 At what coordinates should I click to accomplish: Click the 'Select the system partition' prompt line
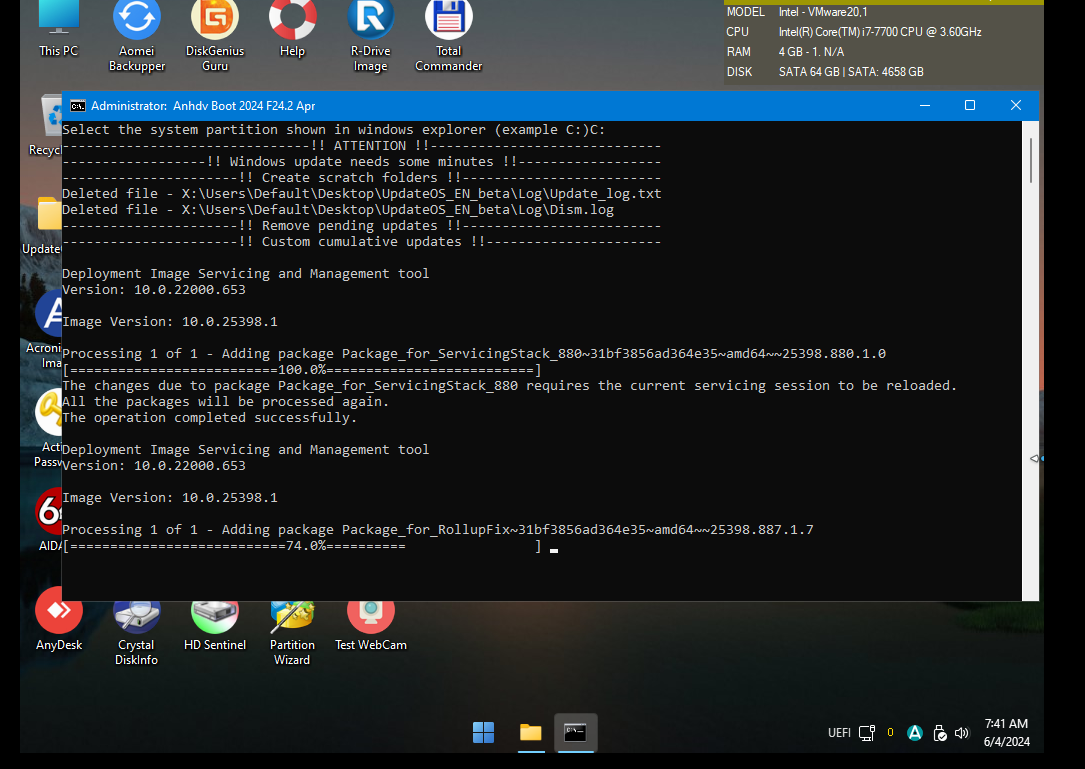pos(334,130)
